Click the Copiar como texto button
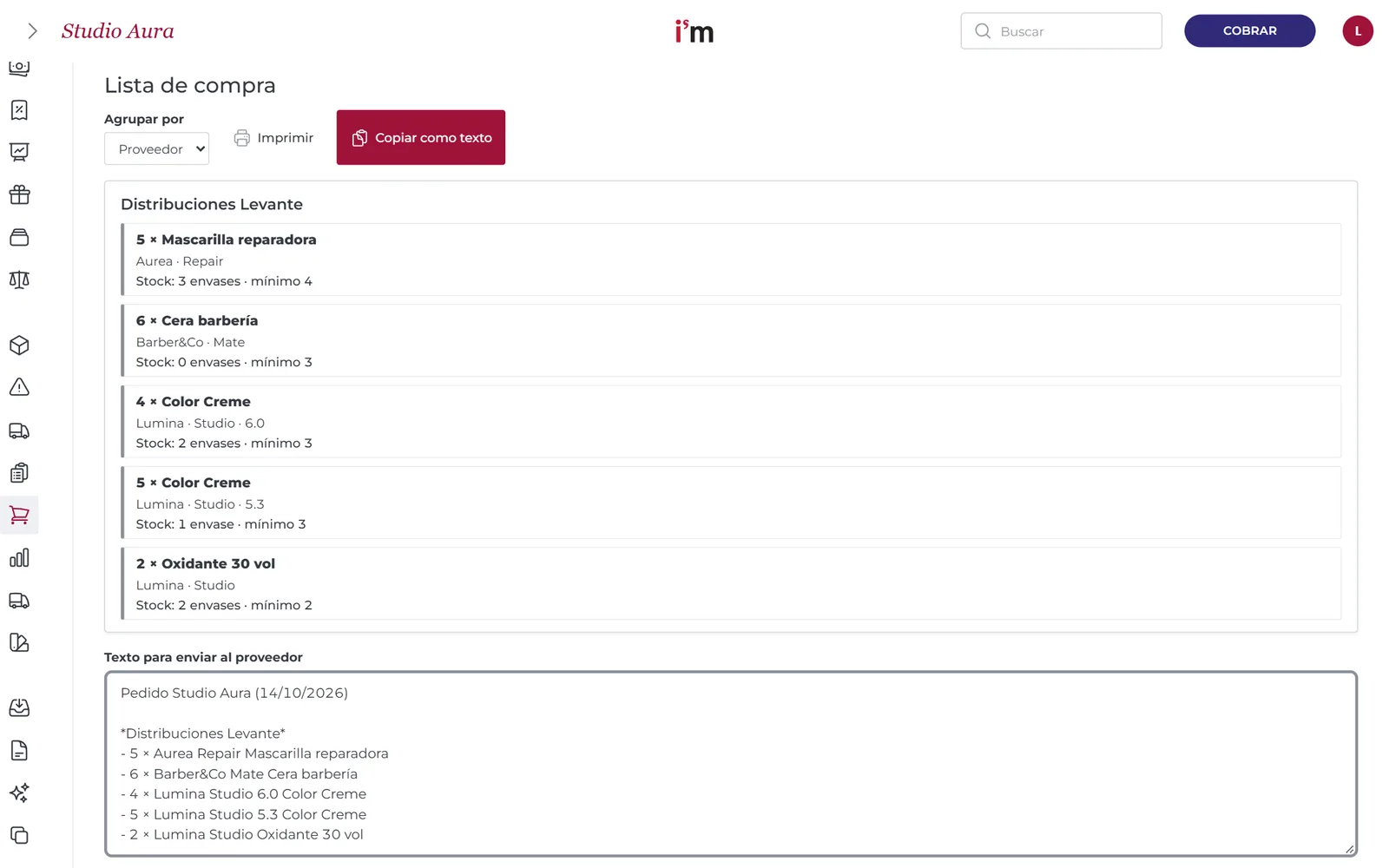This screenshot has height=868, width=1389. point(421,137)
